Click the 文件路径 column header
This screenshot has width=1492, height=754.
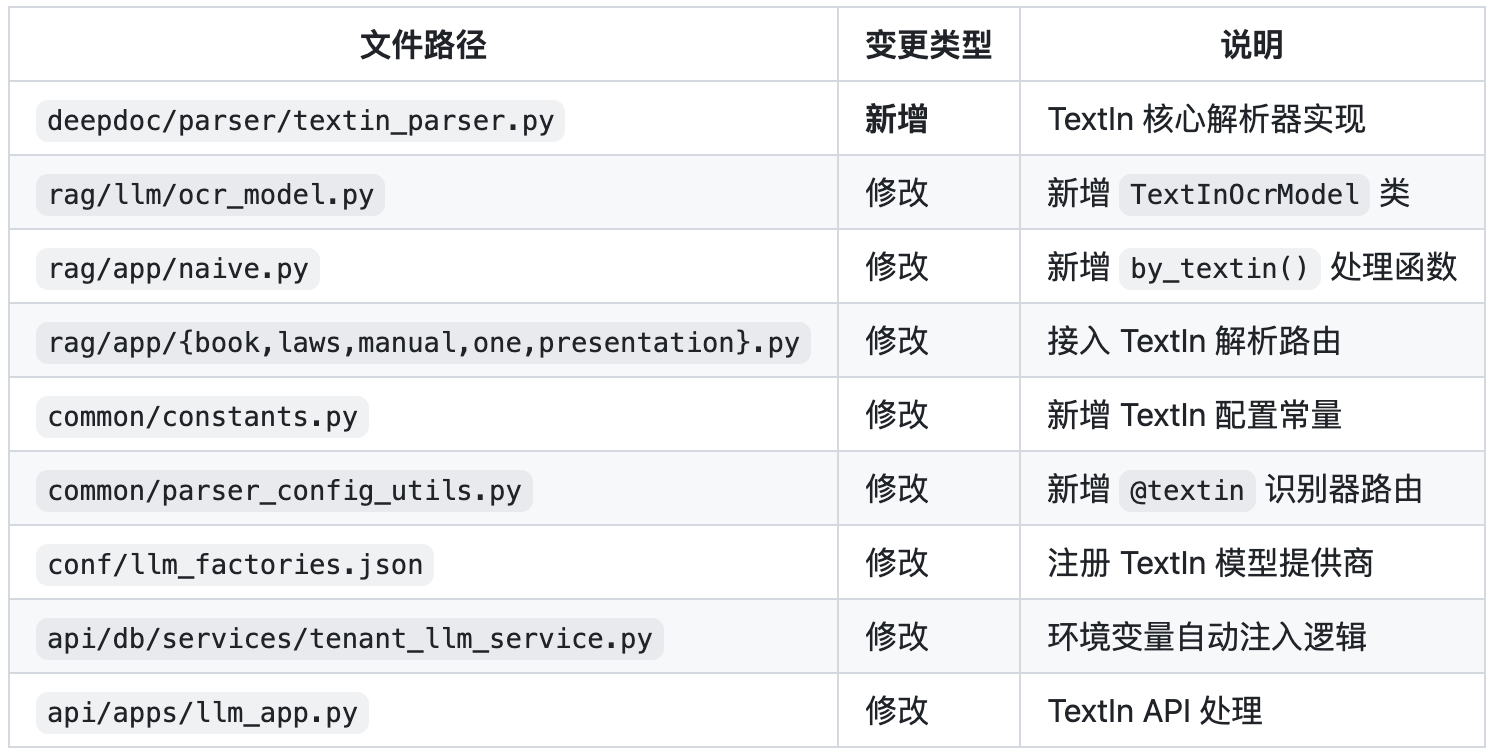(x=423, y=45)
